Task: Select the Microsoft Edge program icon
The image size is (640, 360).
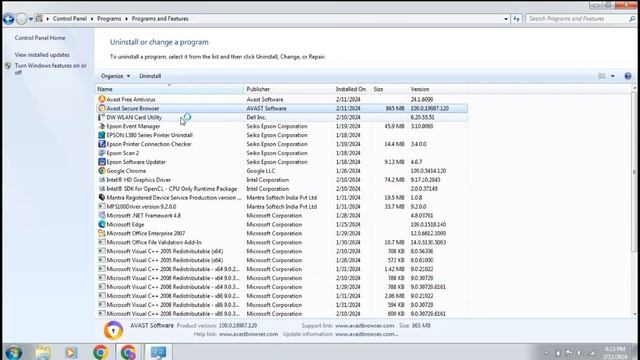Action: 102,224
